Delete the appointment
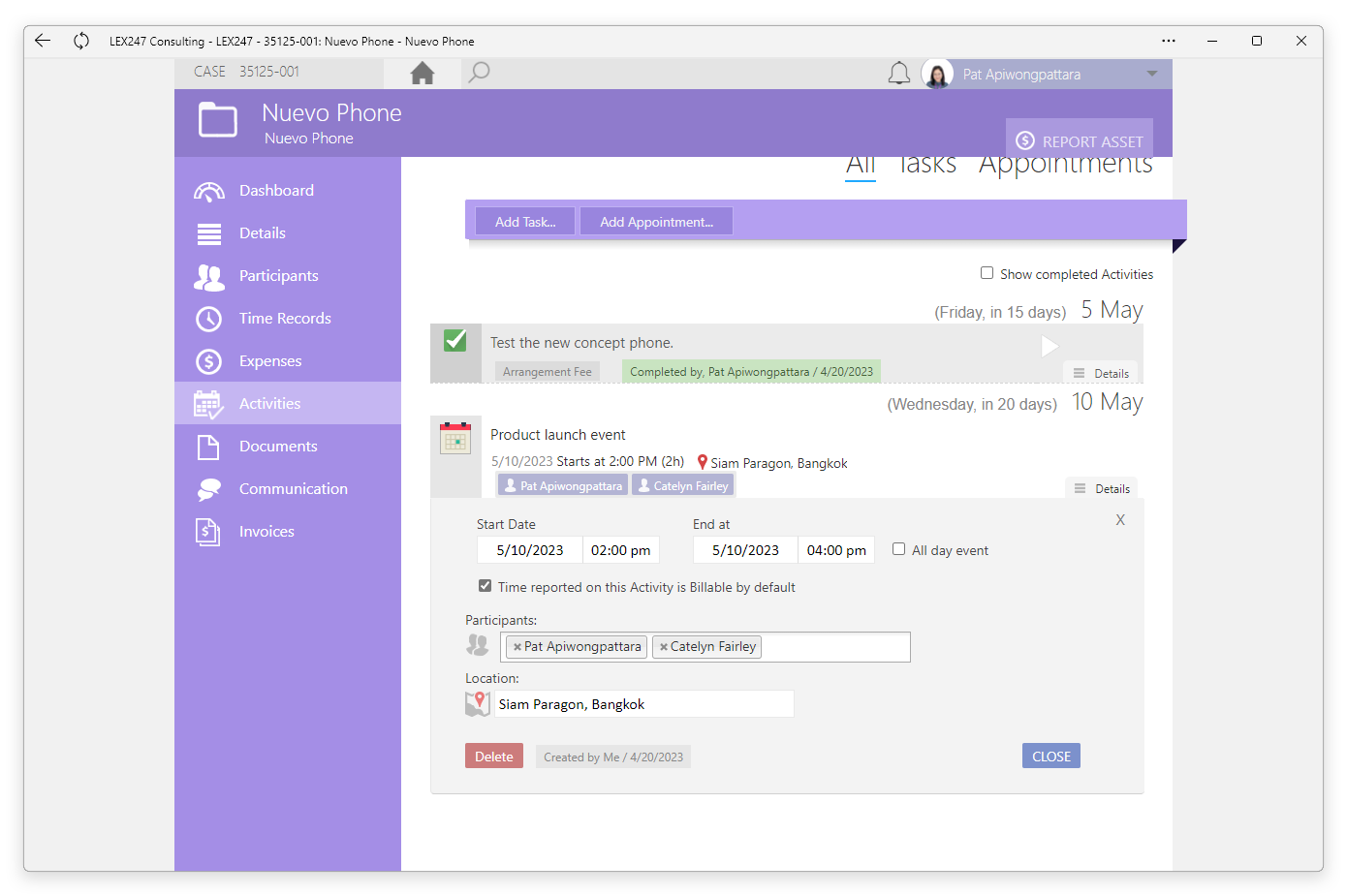Screen dimensions: 1347x896 point(494,757)
